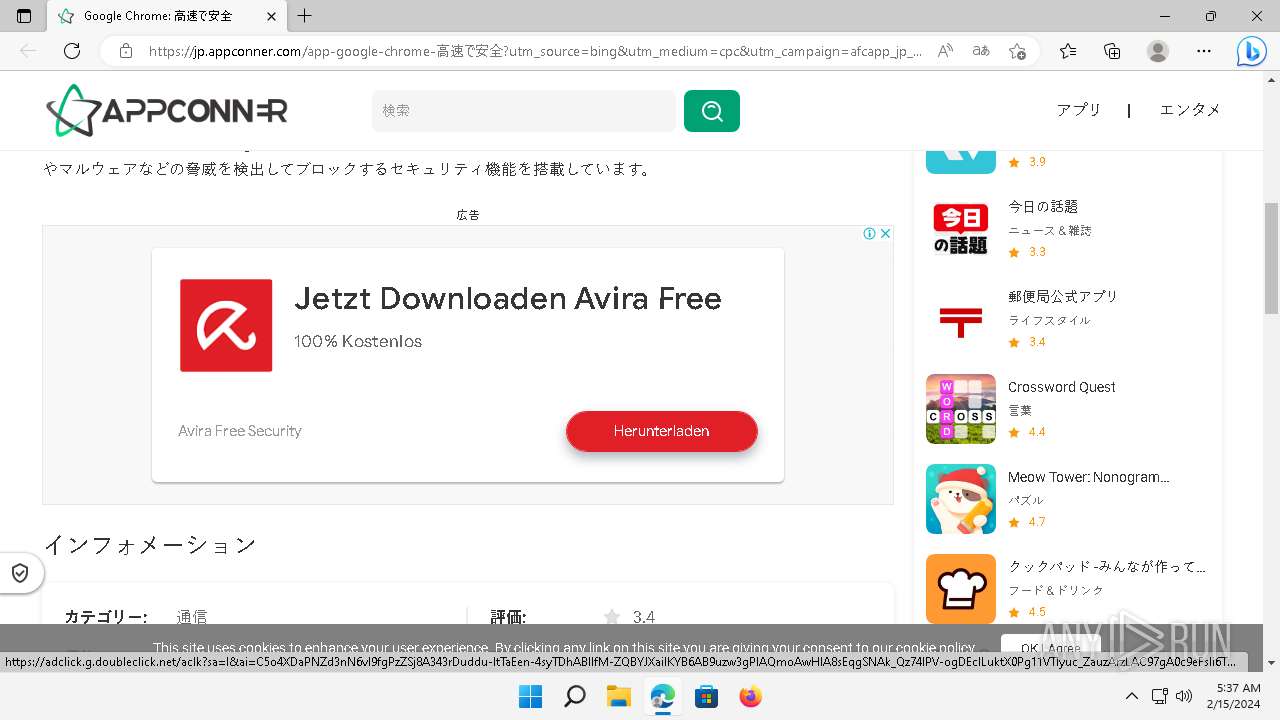Open the Collections icon

coord(1112,51)
